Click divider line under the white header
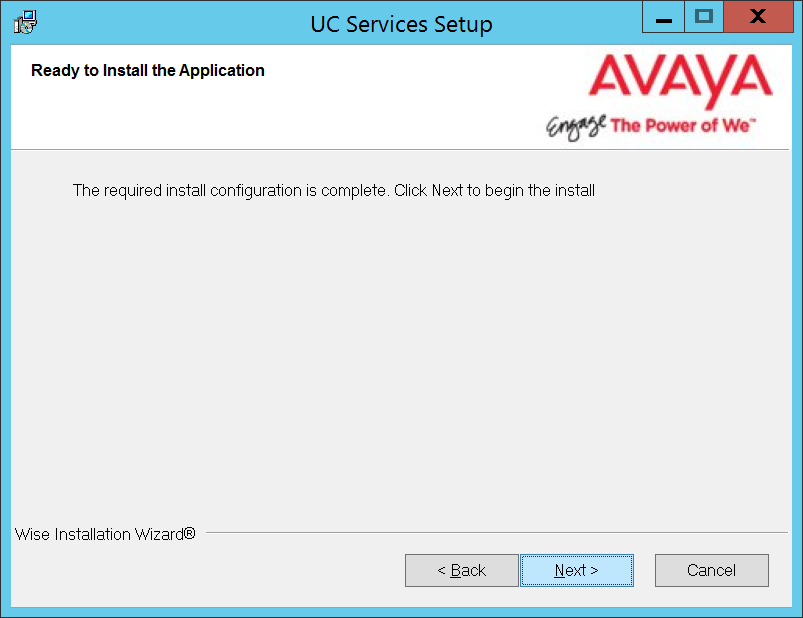 point(400,150)
